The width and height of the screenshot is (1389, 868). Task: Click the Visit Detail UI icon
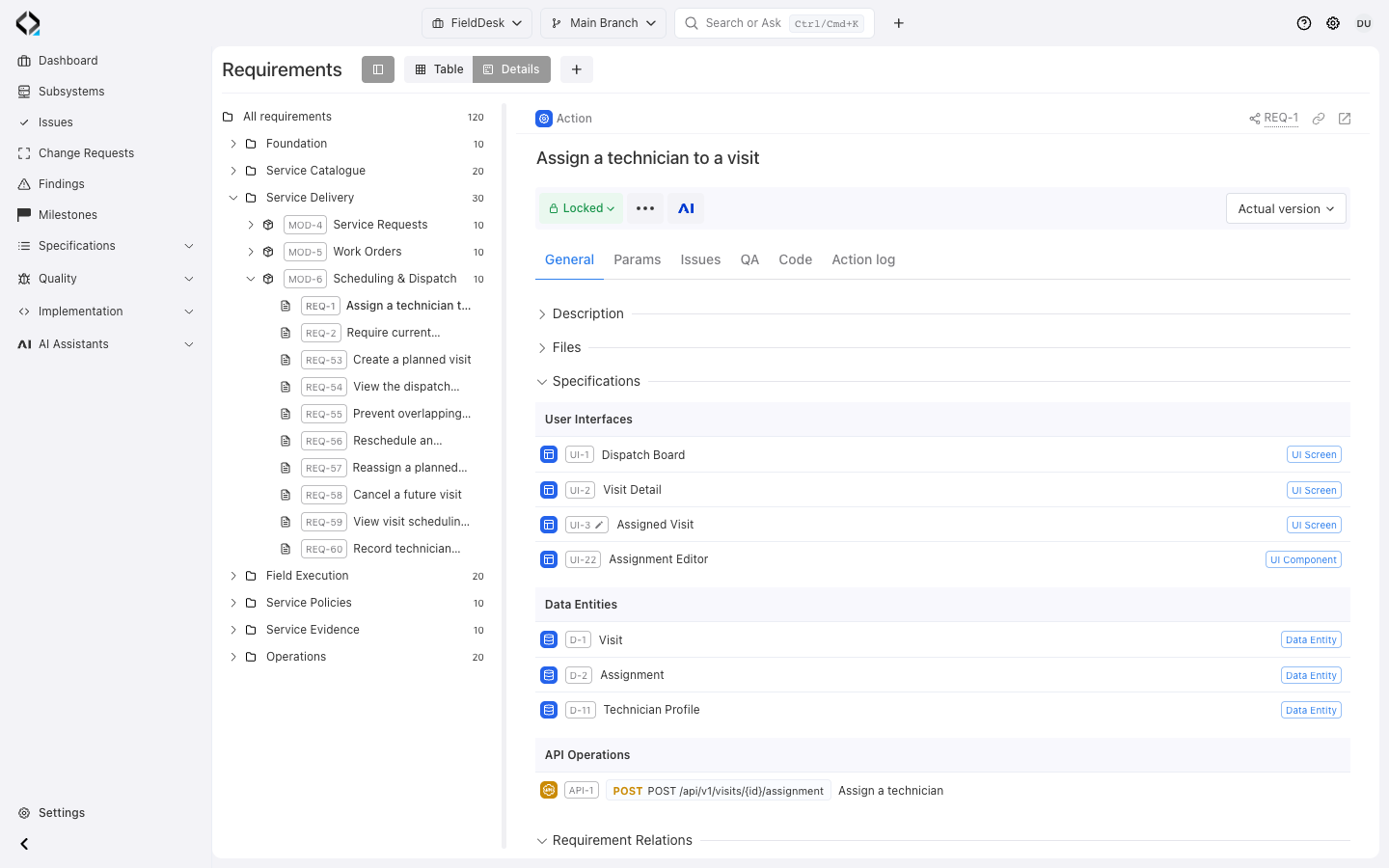coord(549,490)
